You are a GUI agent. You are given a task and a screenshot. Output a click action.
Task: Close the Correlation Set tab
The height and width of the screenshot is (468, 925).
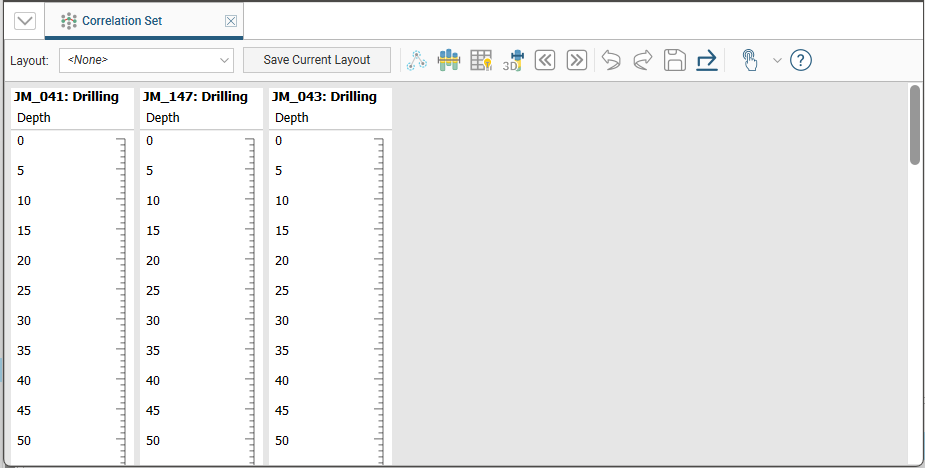coord(231,21)
